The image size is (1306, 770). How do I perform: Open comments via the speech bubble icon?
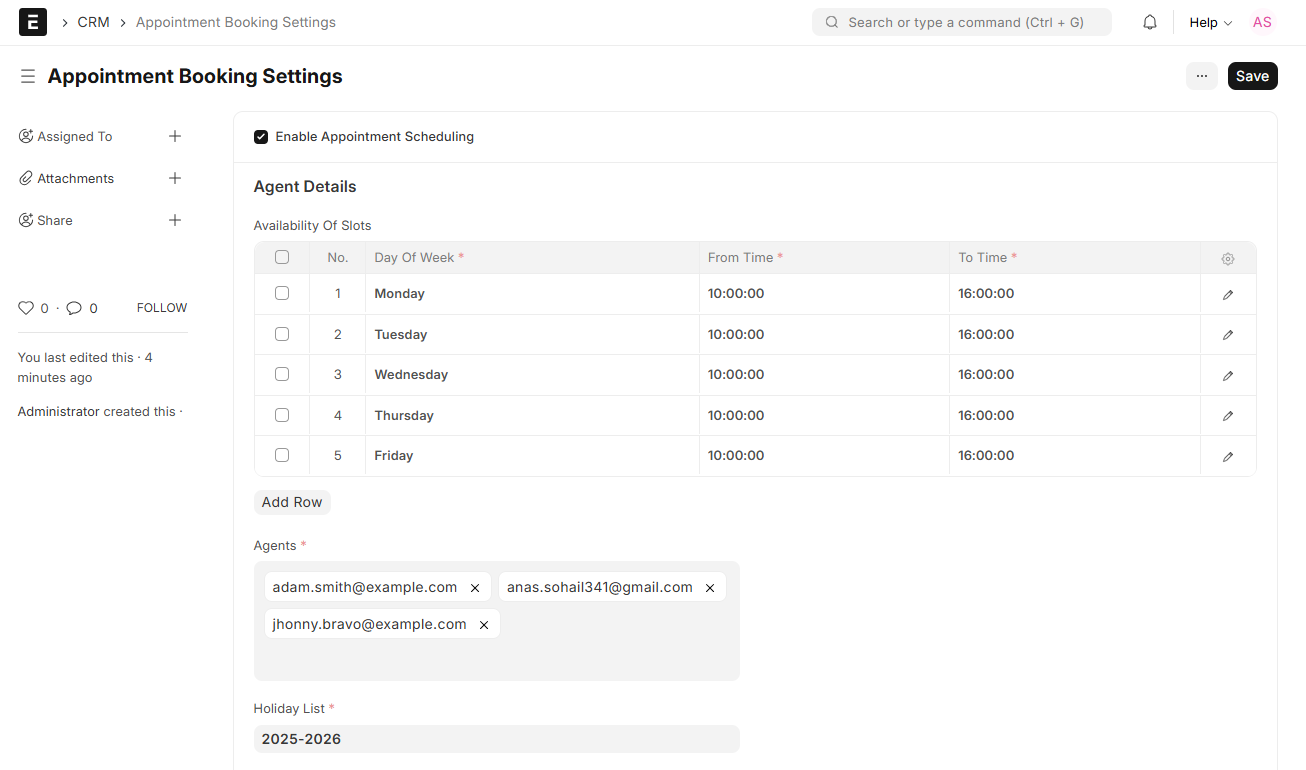[74, 308]
